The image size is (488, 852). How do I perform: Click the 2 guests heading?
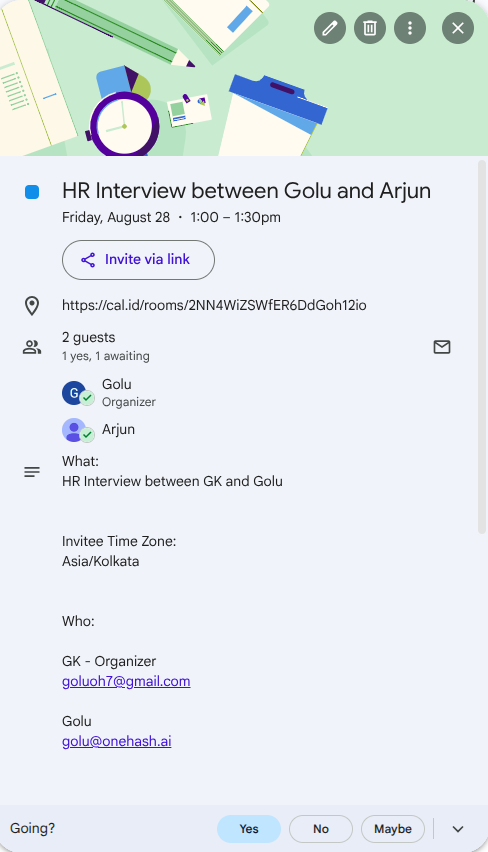tap(89, 337)
